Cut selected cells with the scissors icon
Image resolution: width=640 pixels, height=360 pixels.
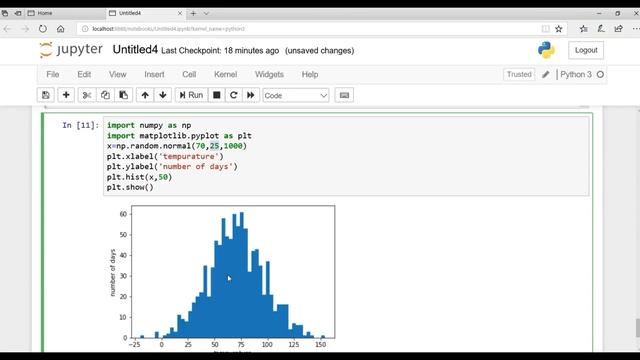tap(87, 95)
